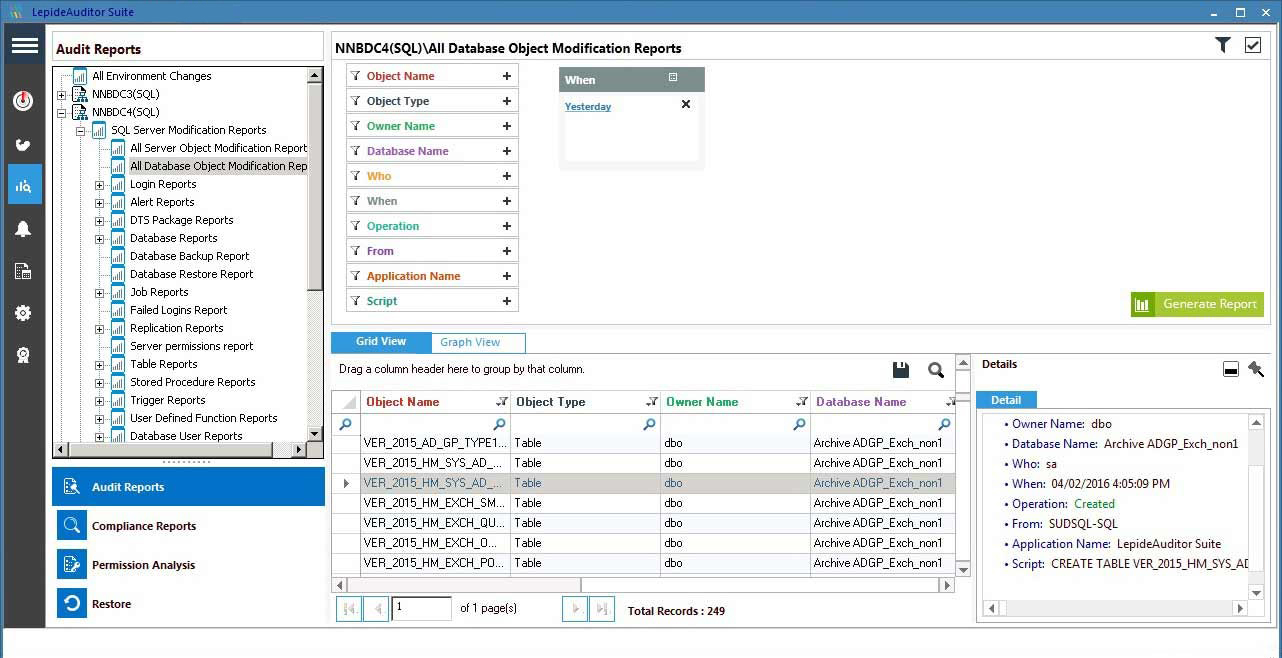
Task: Expand Login Reports tree node
Action: pyautogui.click(x=99, y=184)
